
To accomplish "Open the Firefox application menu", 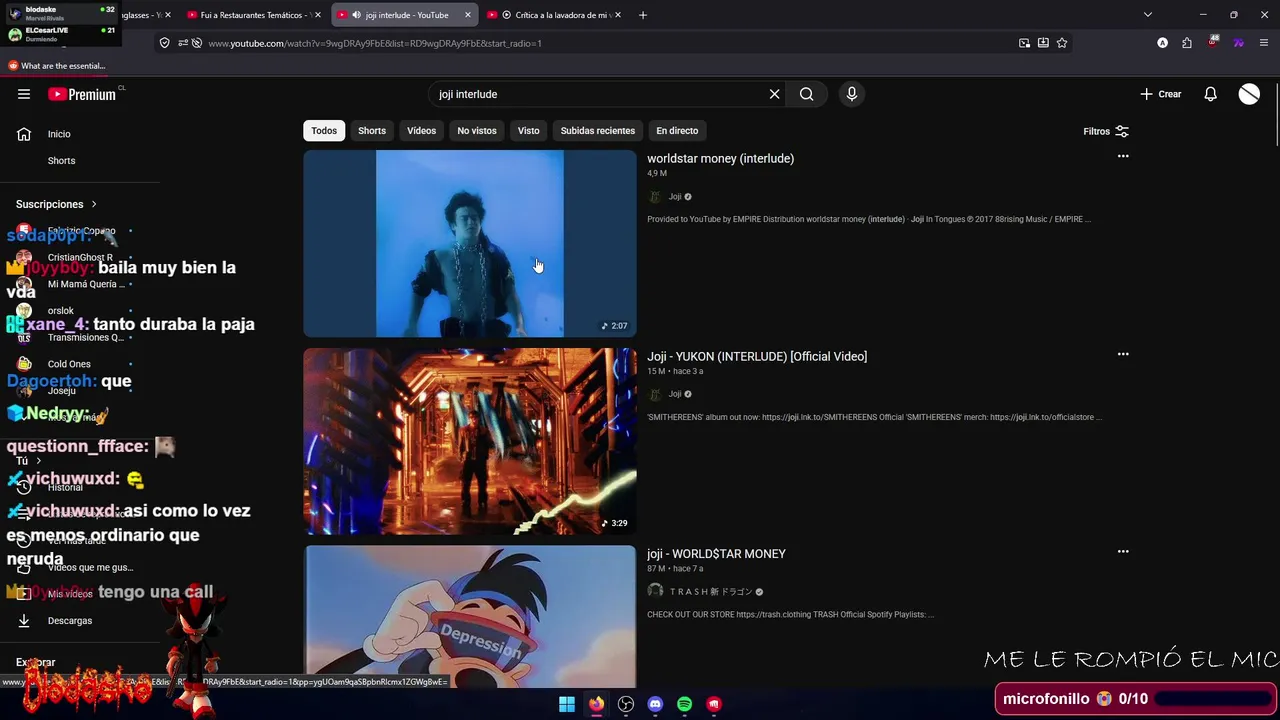I will (x=1264, y=43).
